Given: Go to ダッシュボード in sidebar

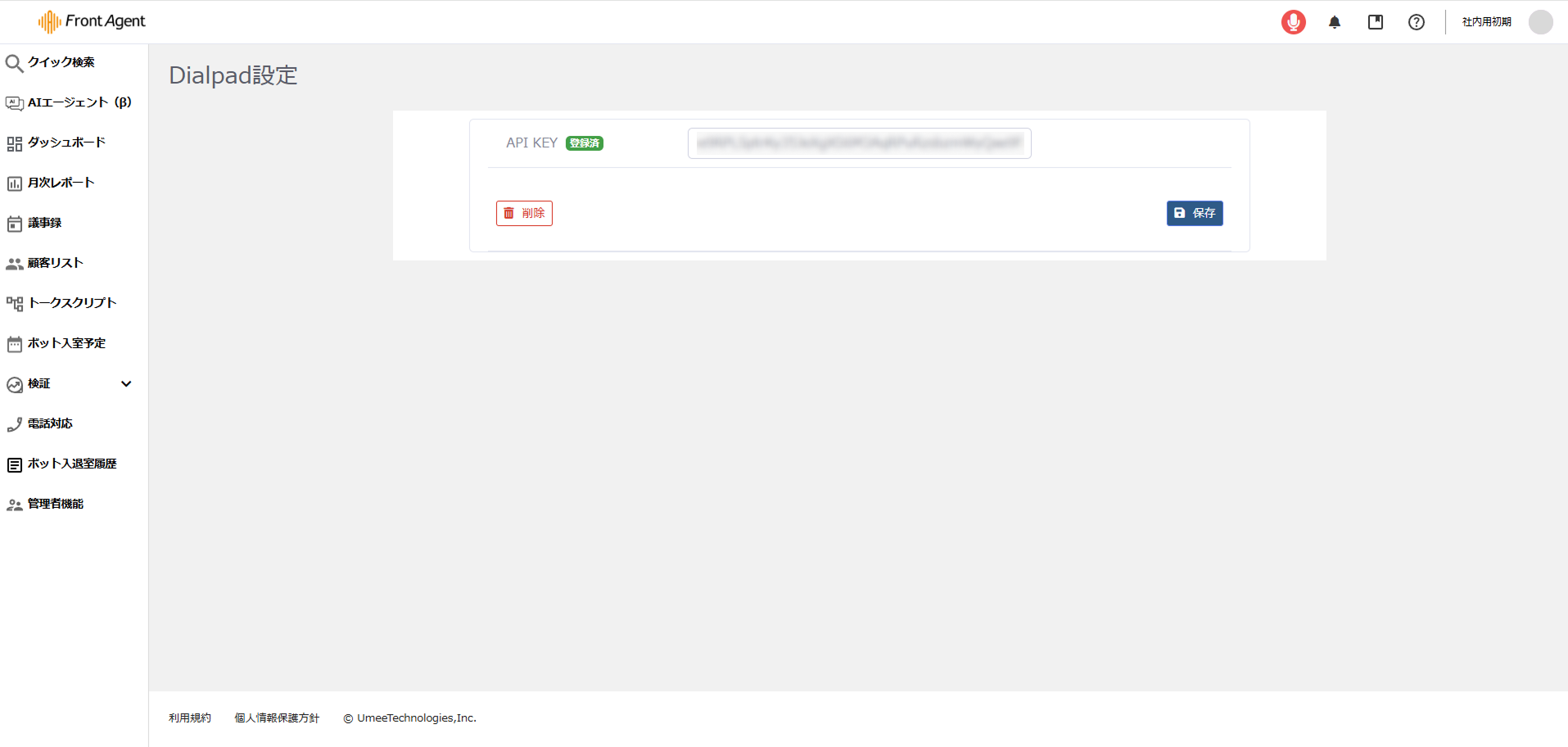Looking at the screenshot, I should pyautogui.click(x=66, y=143).
